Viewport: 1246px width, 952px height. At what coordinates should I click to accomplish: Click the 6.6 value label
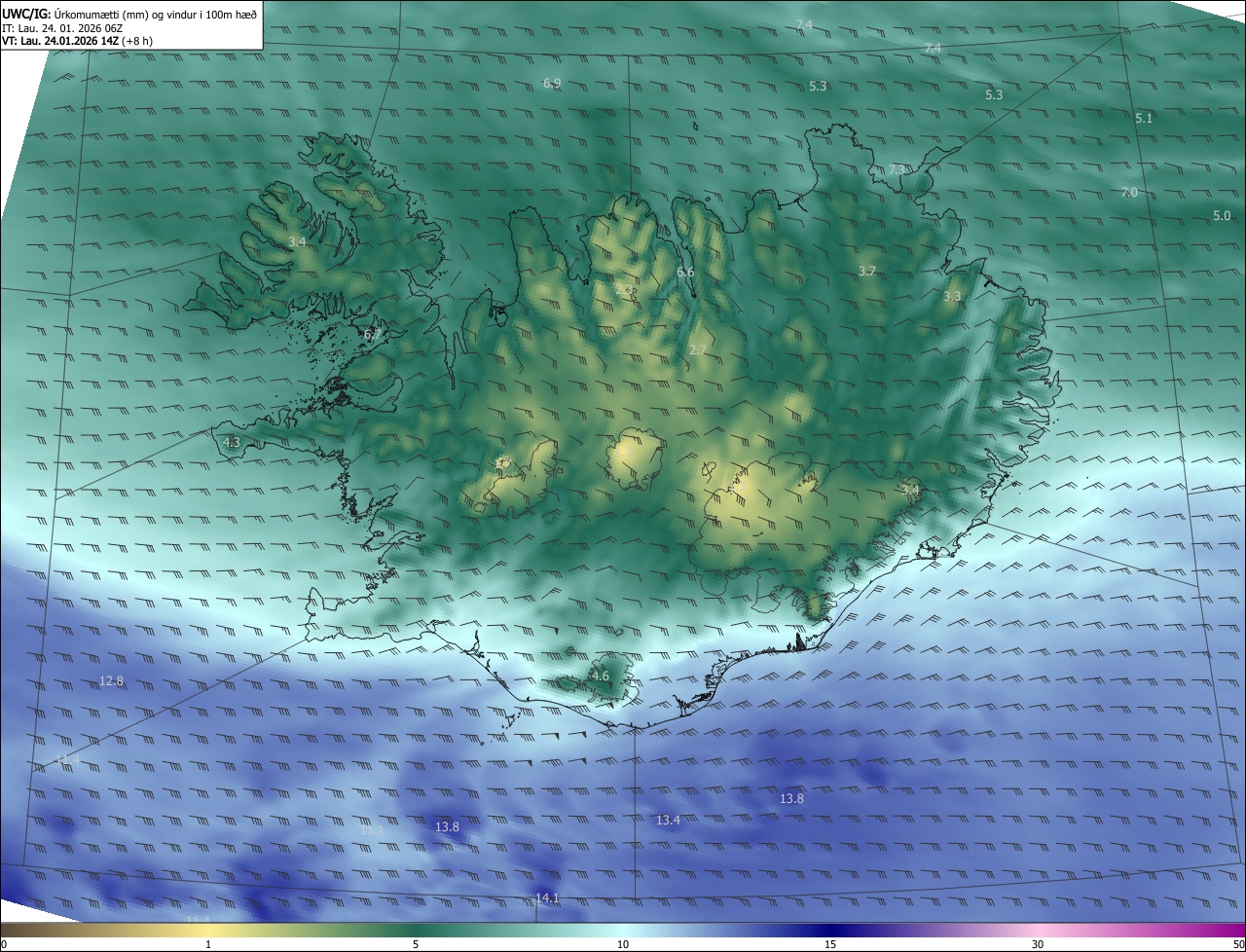[685, 273]
